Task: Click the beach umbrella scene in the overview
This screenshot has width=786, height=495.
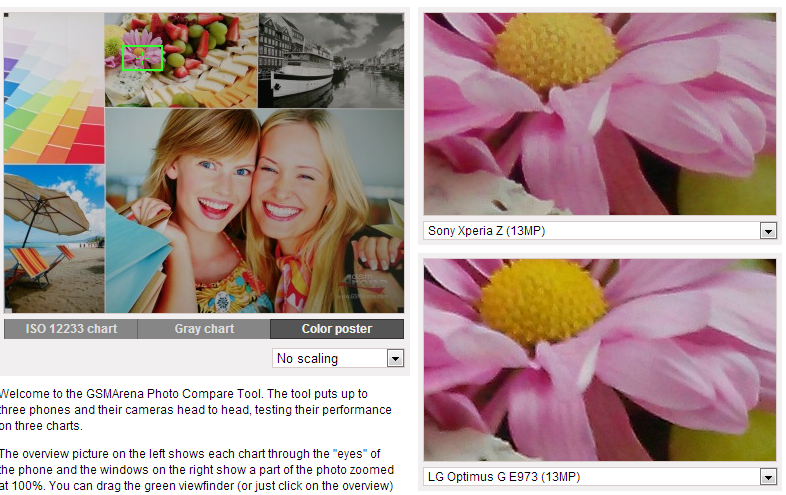Action: click(x=54, y=239)
